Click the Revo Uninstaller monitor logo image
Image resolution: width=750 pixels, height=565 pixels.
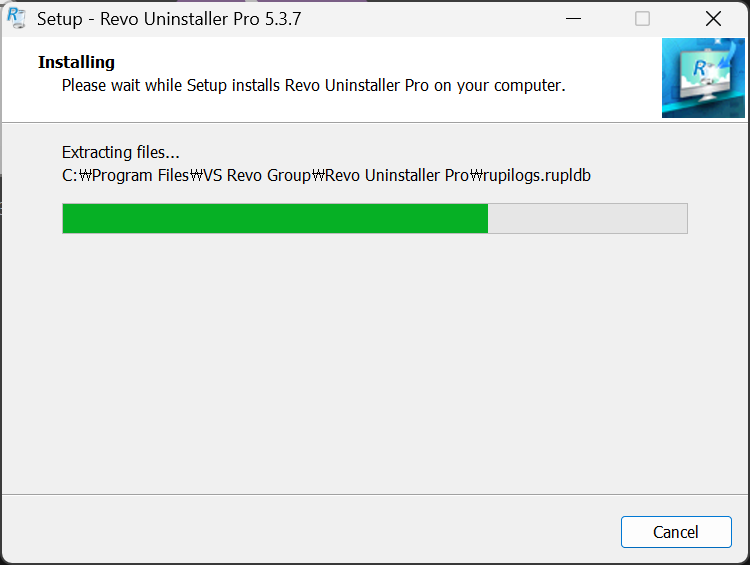[703, 78]
